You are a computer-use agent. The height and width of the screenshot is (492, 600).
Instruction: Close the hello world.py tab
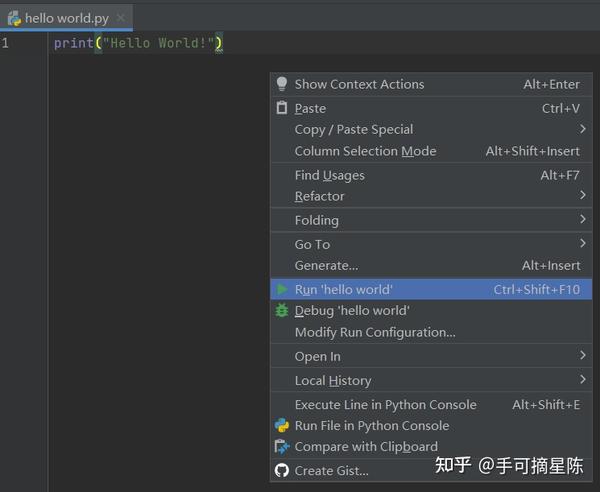(119, 18)
